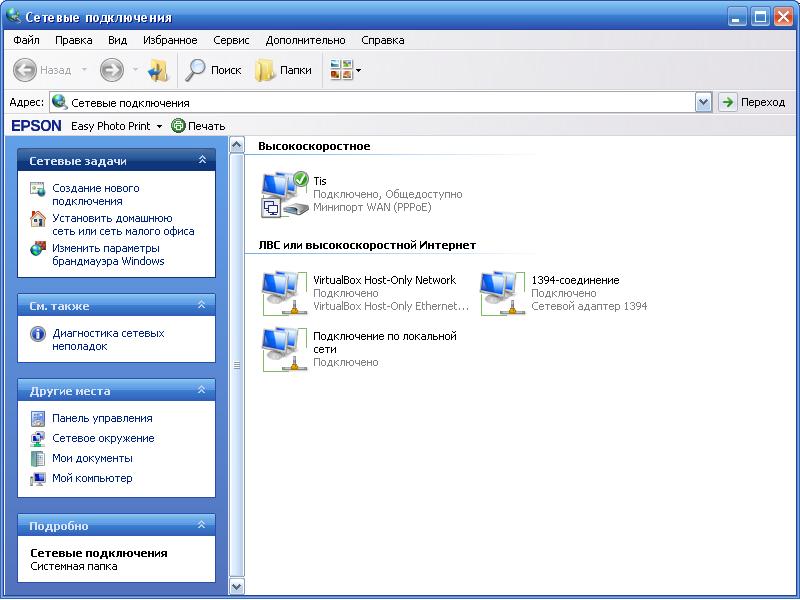The image size is (800, 600).
Task: Open the Панель управления link
Action: pos(102,418)
